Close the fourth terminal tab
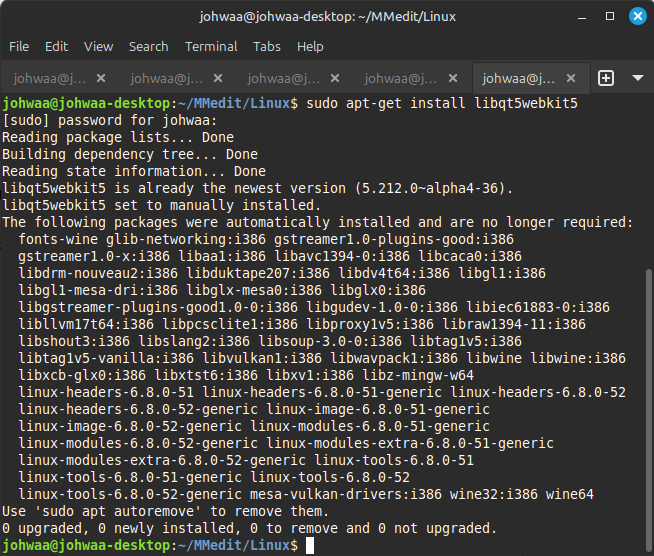Viewport: 654px width, 556px height. coord(454,78)
